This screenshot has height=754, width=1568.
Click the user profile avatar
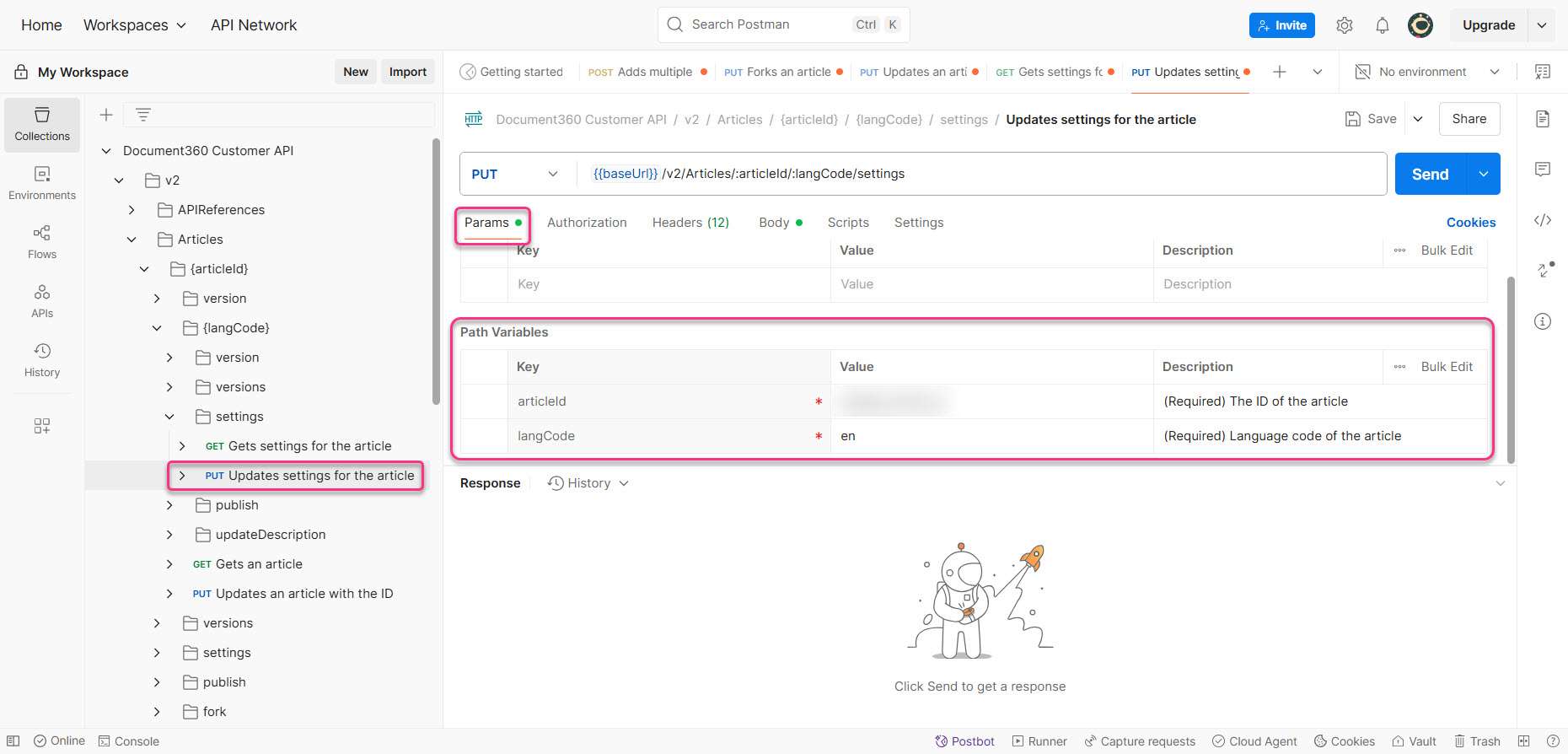click(x=1420, y=25)
